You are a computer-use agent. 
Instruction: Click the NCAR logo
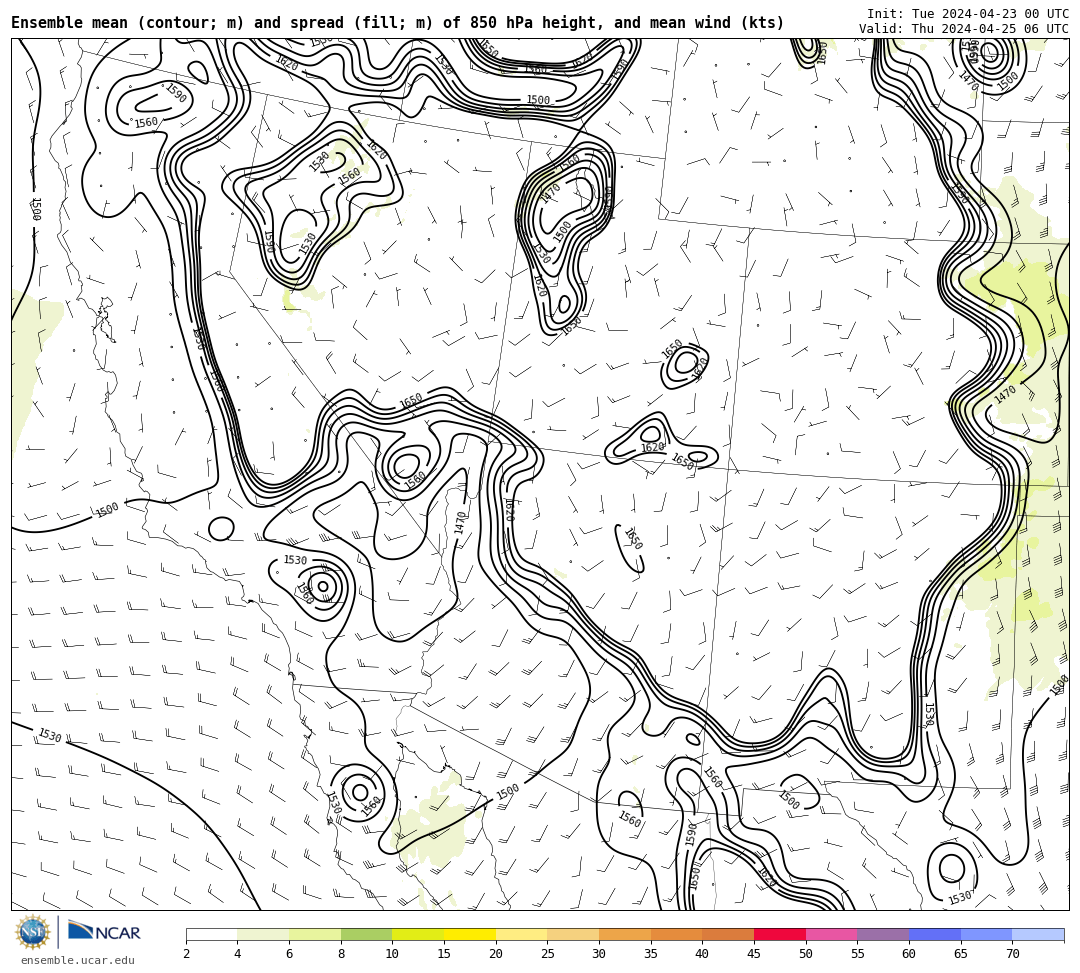click(104, 932)
